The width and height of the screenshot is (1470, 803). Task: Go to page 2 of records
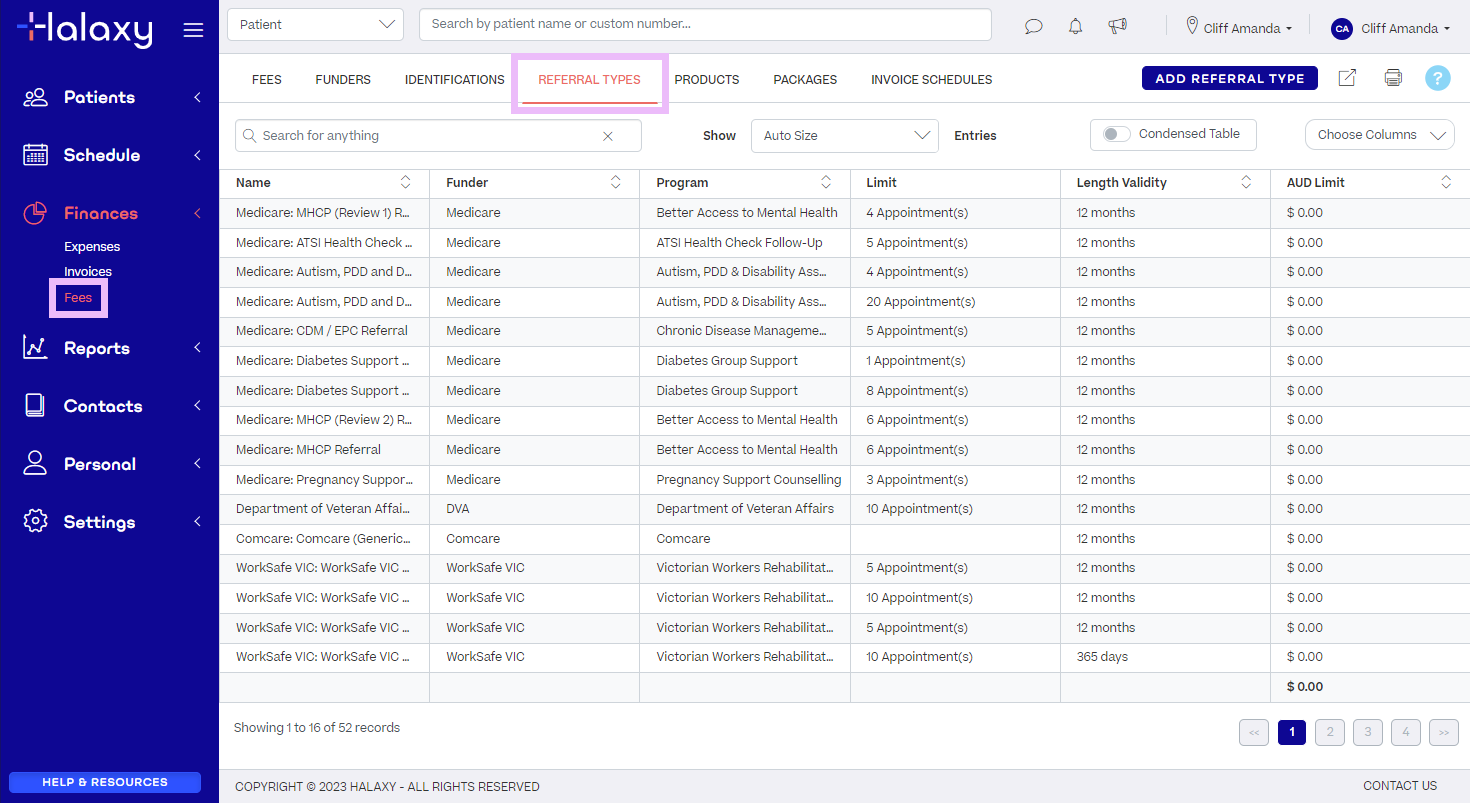pos(1330,733)
